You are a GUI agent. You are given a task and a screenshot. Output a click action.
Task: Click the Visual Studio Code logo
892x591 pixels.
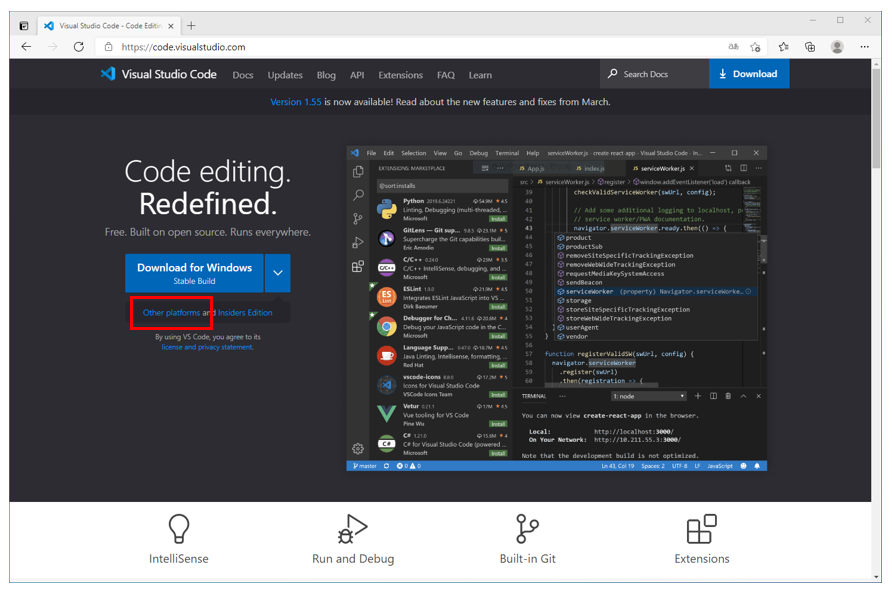159,74
